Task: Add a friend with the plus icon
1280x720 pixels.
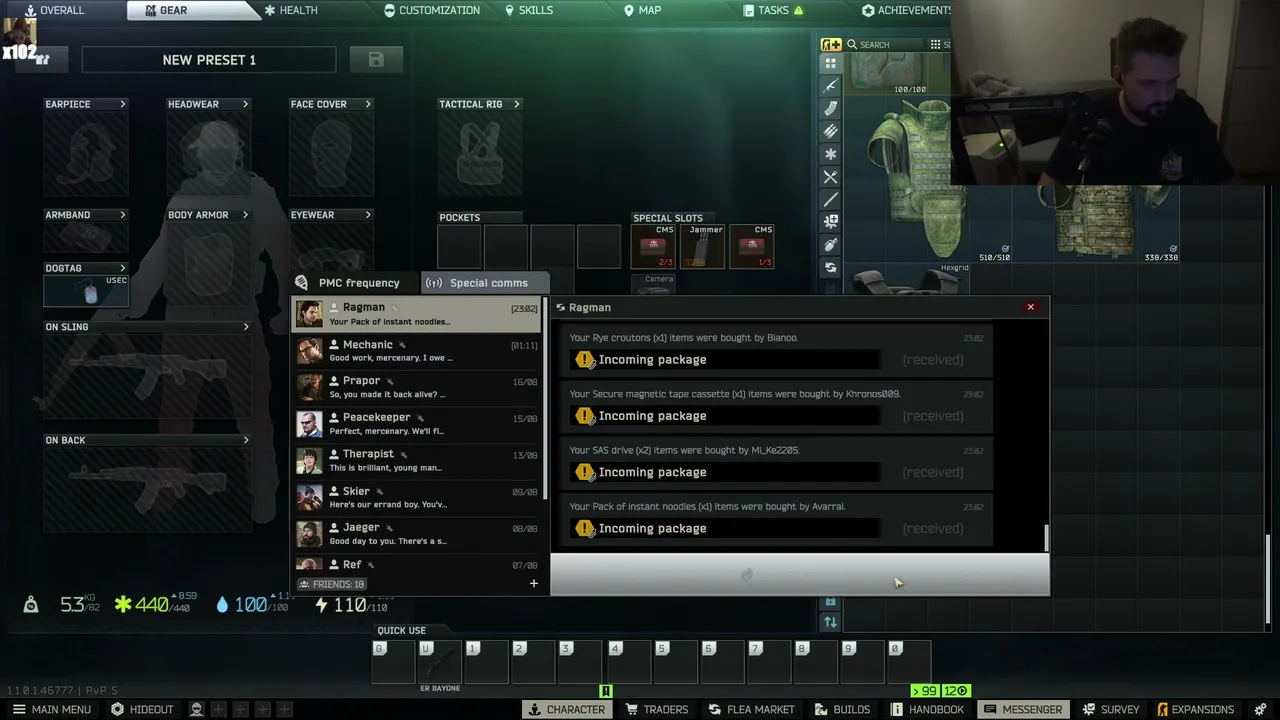Action: (533, 584)
